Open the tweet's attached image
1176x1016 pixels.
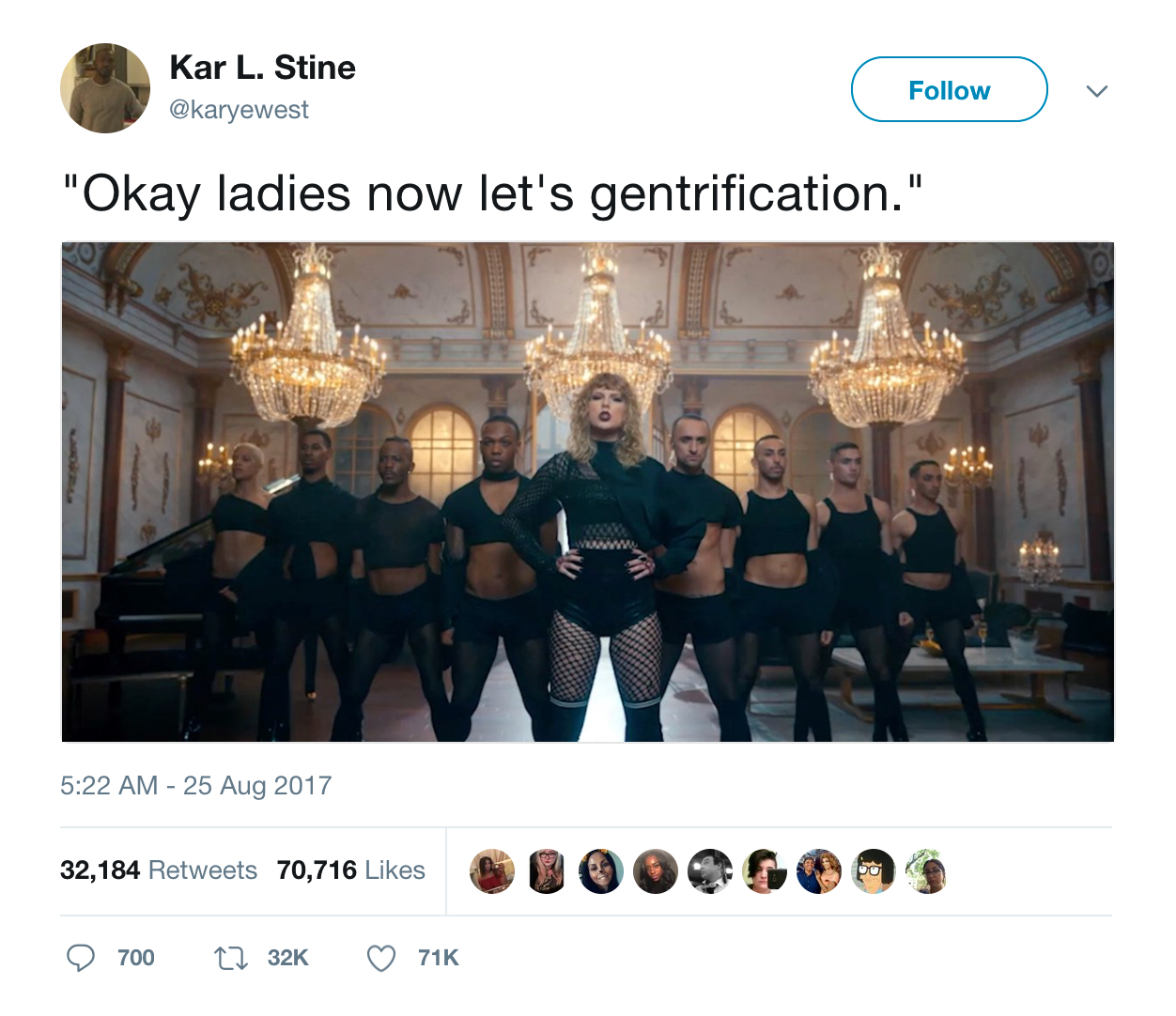(588, 492)
